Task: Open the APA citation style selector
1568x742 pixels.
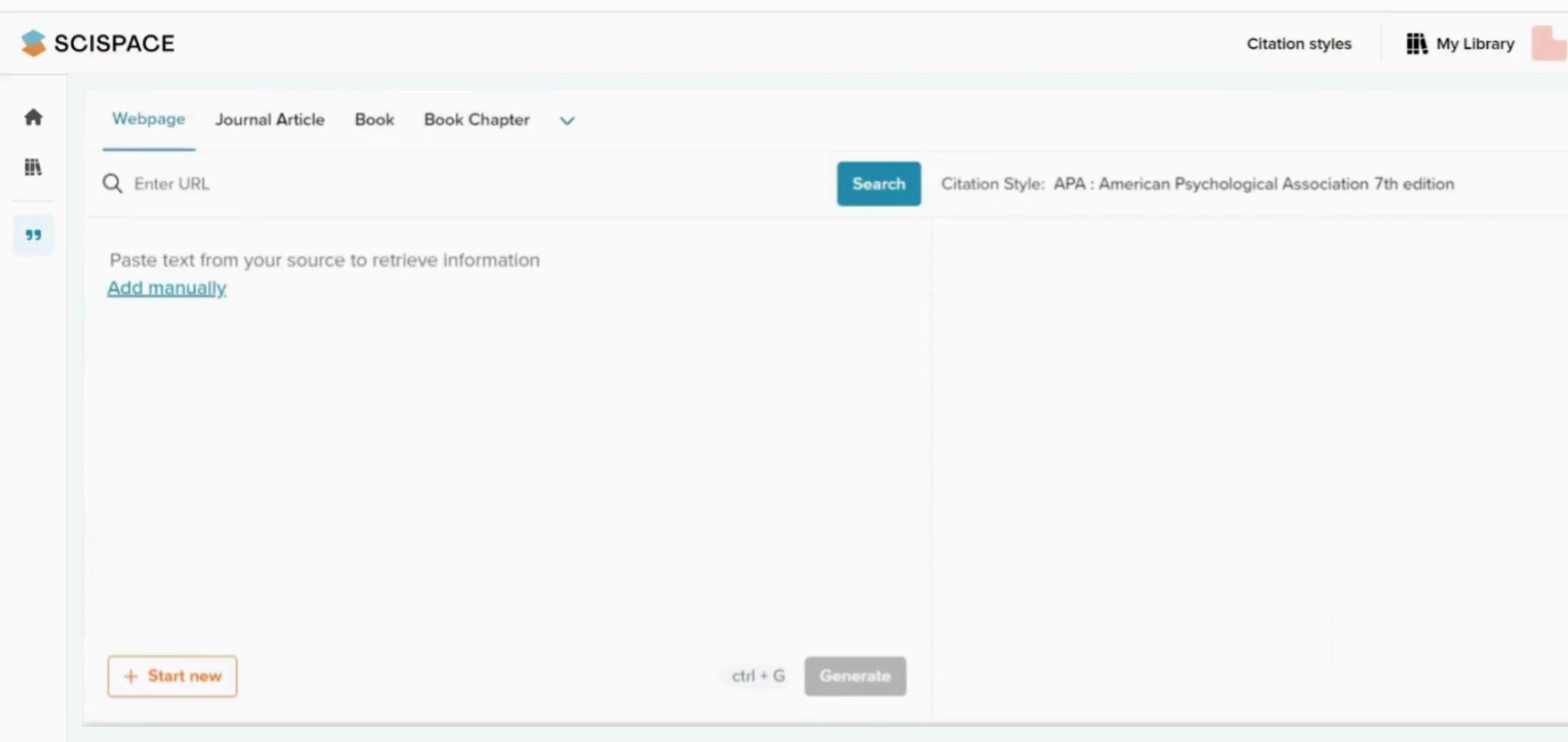Action: [x=1253, y=184]
